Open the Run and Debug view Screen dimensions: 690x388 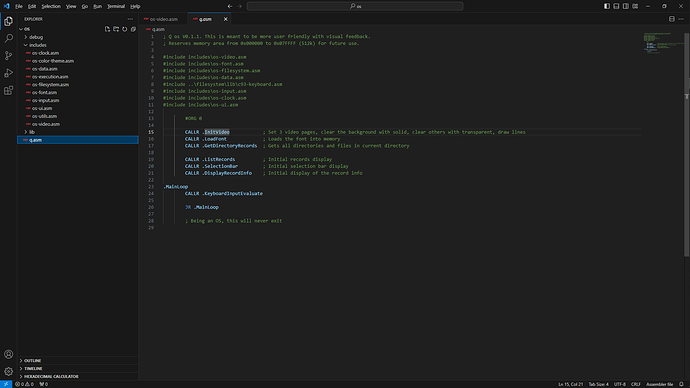coord(8,73)
